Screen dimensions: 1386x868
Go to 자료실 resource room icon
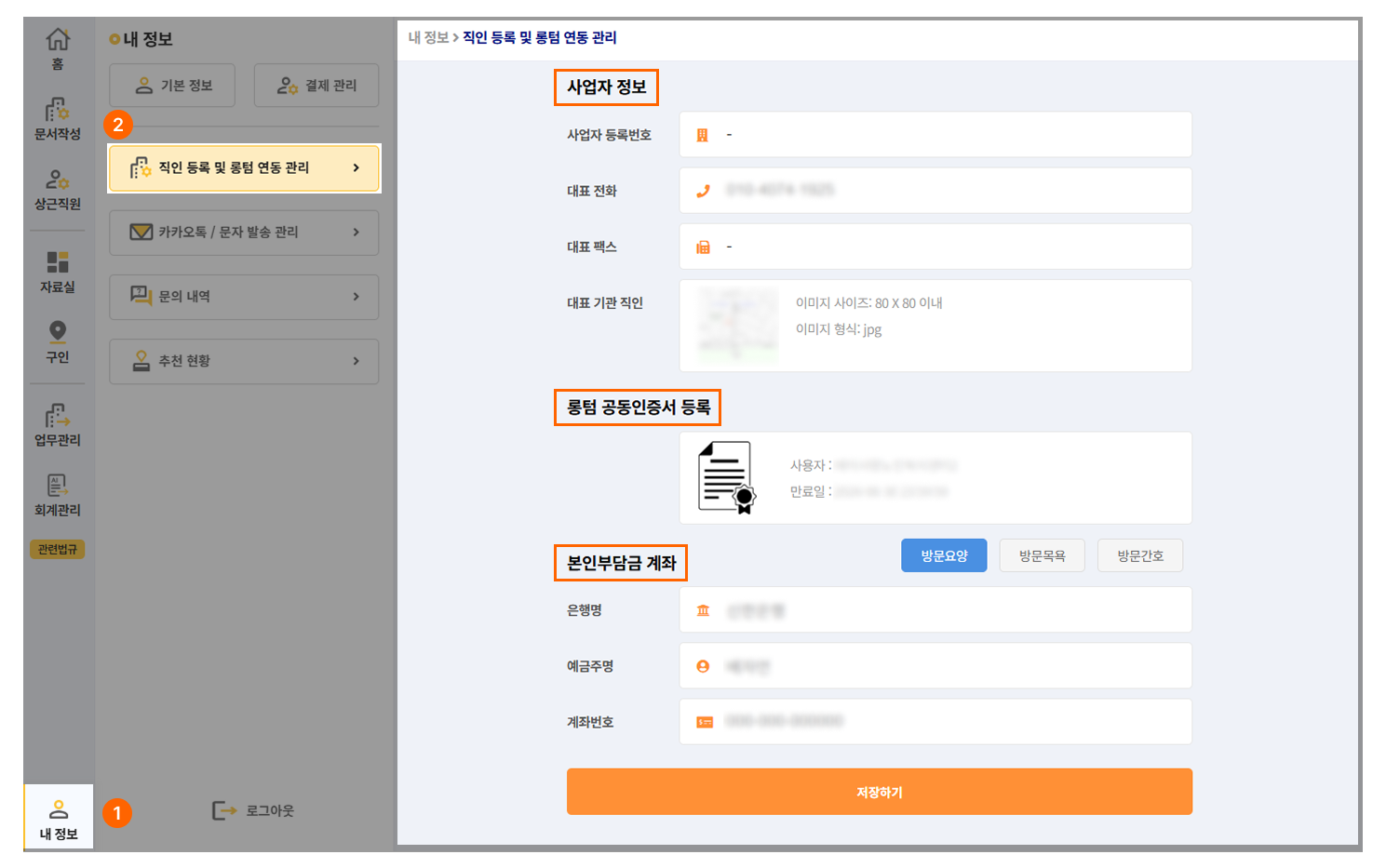pos(58,263)
